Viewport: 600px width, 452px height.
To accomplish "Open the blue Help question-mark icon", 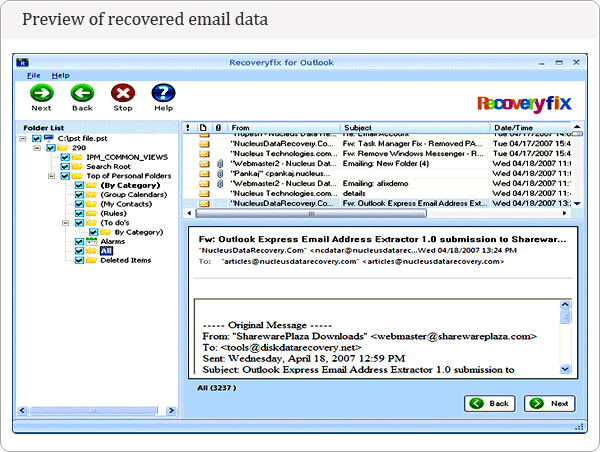I will [163, 93].
